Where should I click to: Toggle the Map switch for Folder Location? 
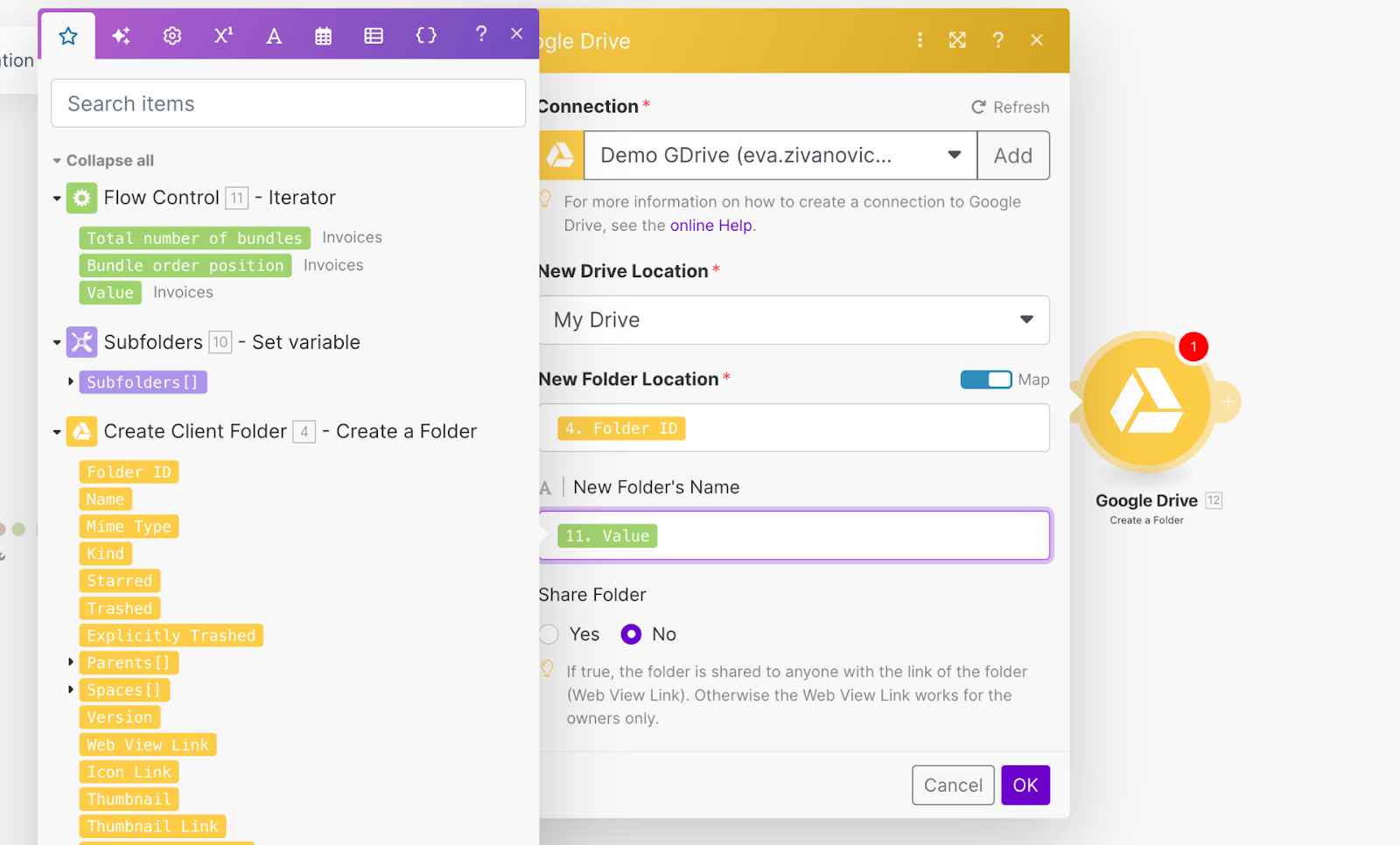986,380
